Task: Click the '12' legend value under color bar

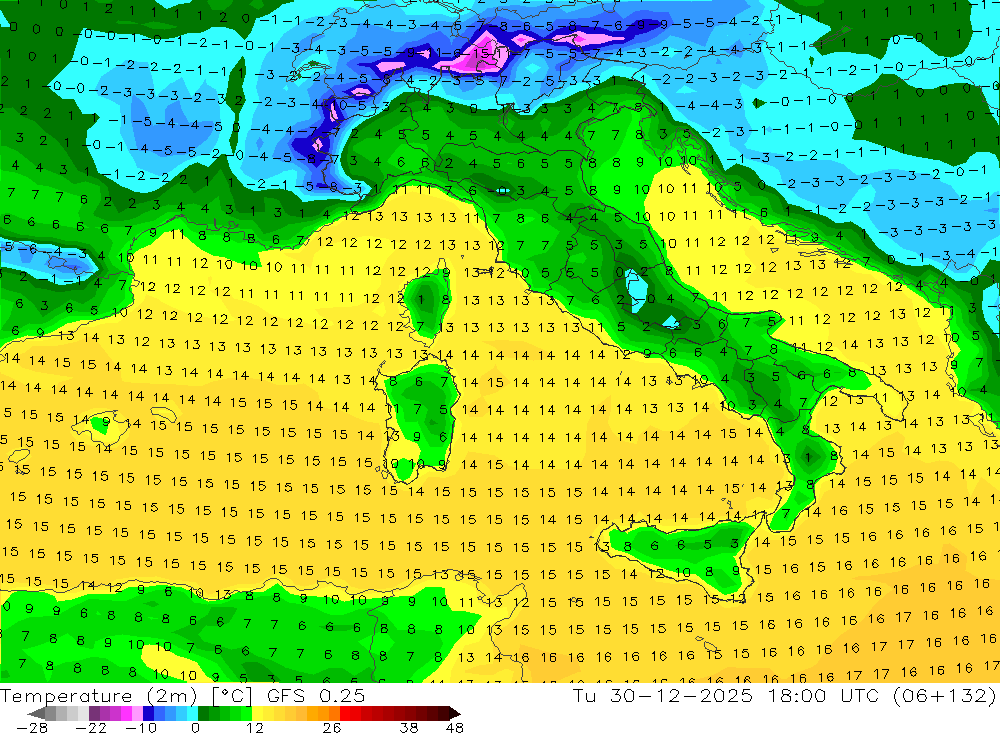Action: point(254,728)
